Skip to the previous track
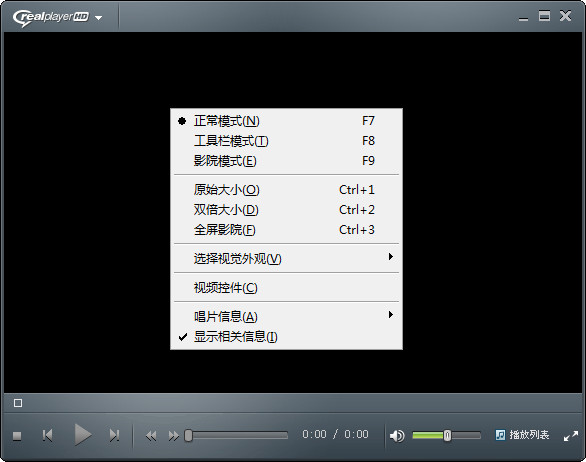The height and width of the screenshot is (462, 586). [47, 435]
